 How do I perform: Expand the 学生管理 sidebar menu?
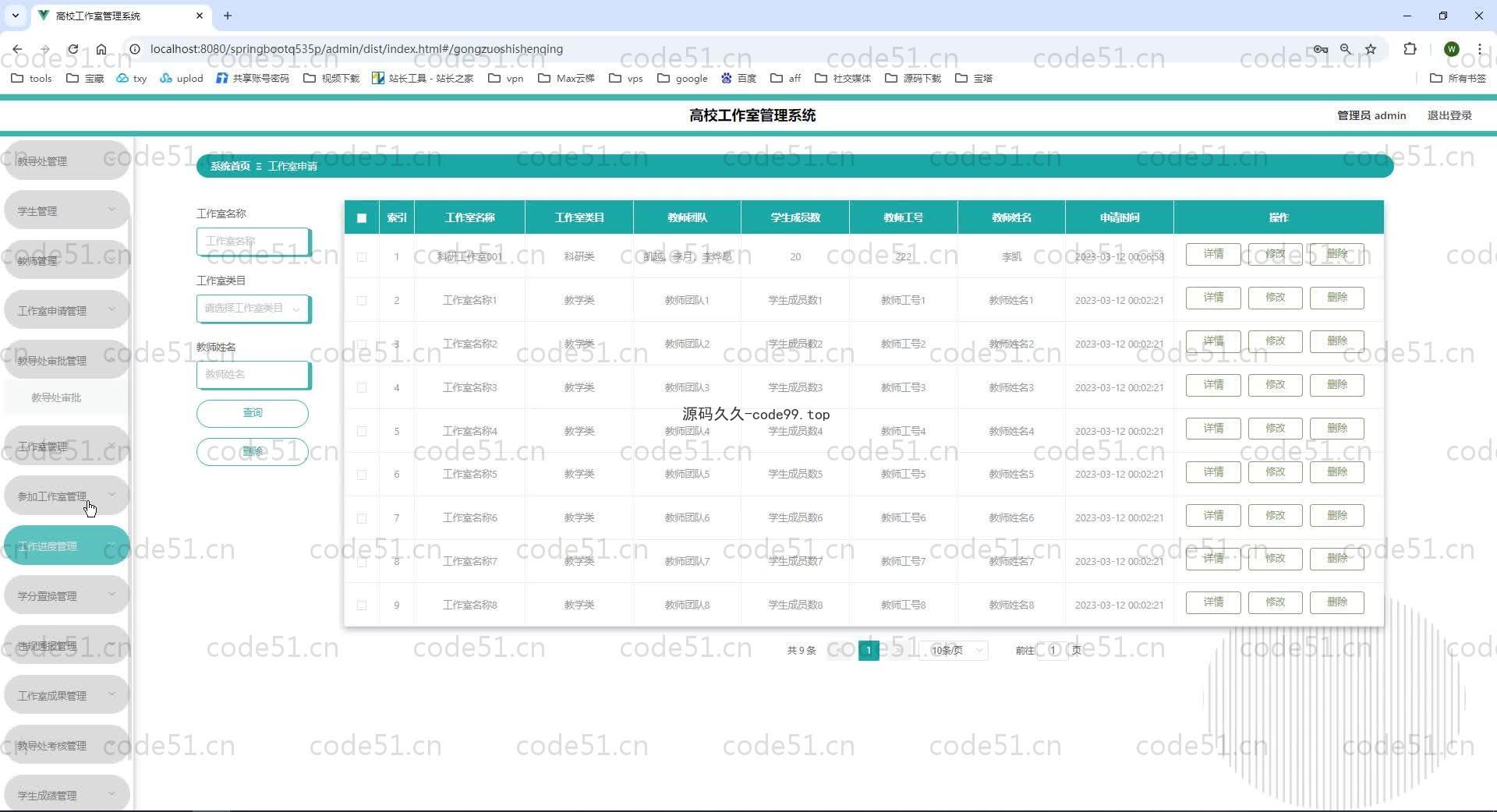click(x=66, y=210)
